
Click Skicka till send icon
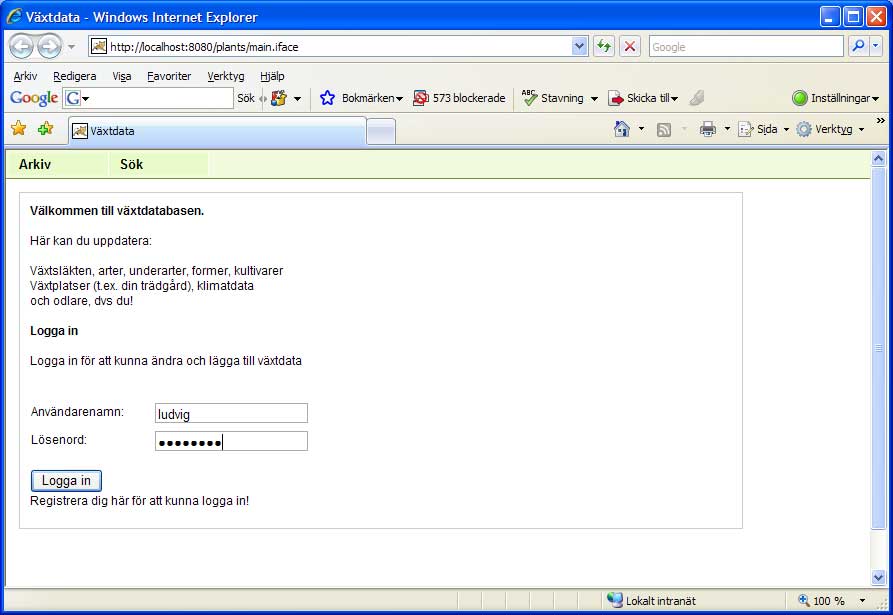pos(616,98)
